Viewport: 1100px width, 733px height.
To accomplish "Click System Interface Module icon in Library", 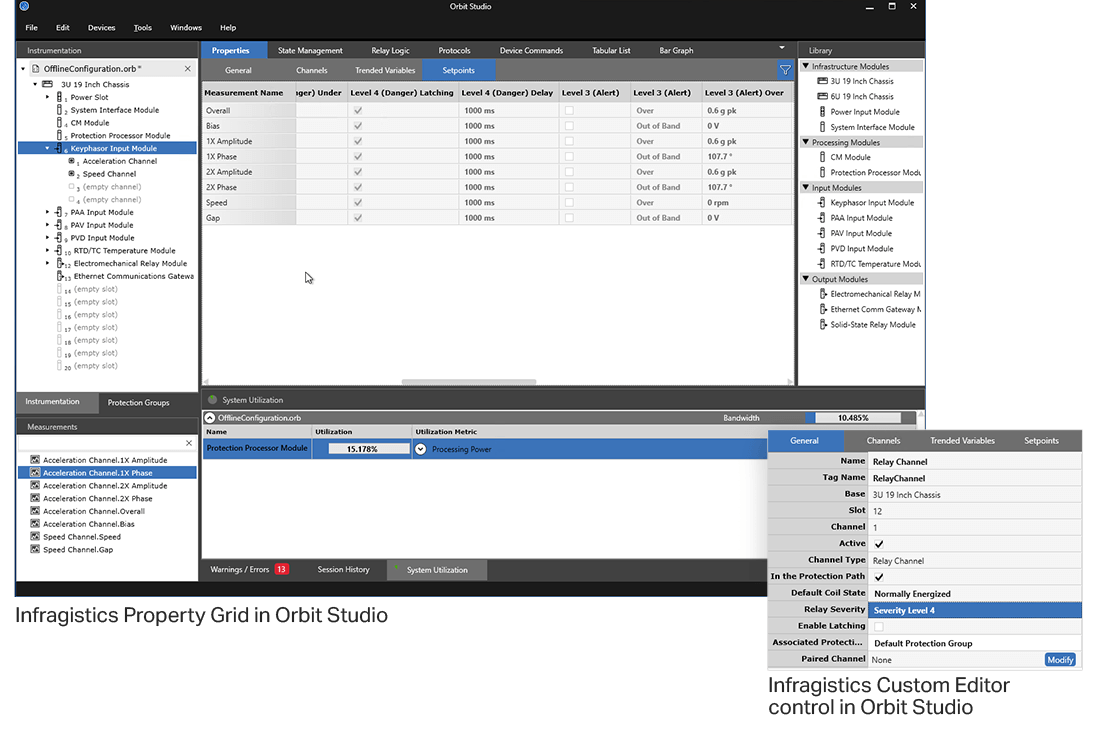I will pyautogui.click(x=822, y=127).
